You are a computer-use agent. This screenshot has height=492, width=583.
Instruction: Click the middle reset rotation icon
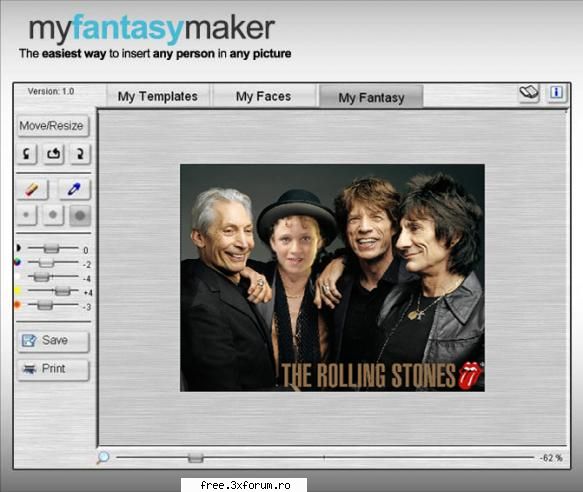click(53, 154)
